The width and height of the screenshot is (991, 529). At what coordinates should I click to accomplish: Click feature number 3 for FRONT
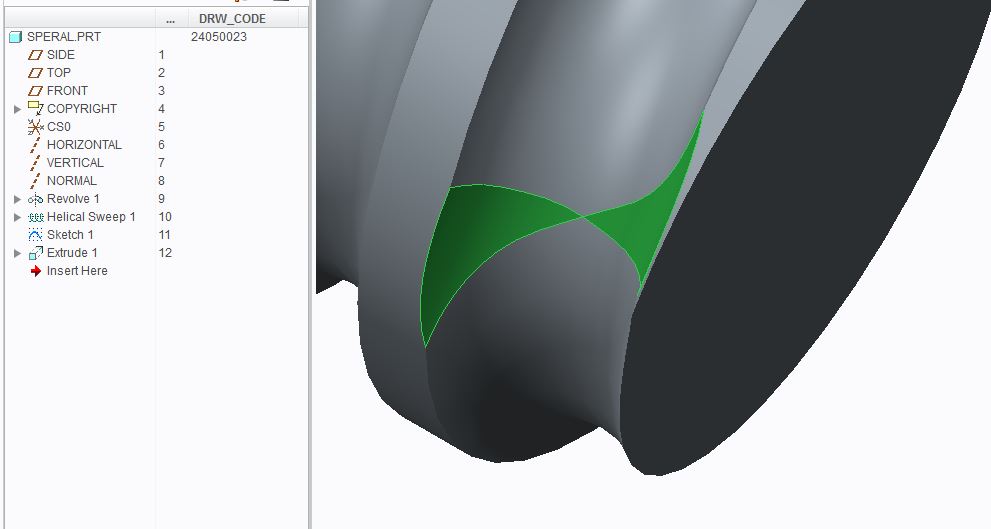[x=162, y=91]
